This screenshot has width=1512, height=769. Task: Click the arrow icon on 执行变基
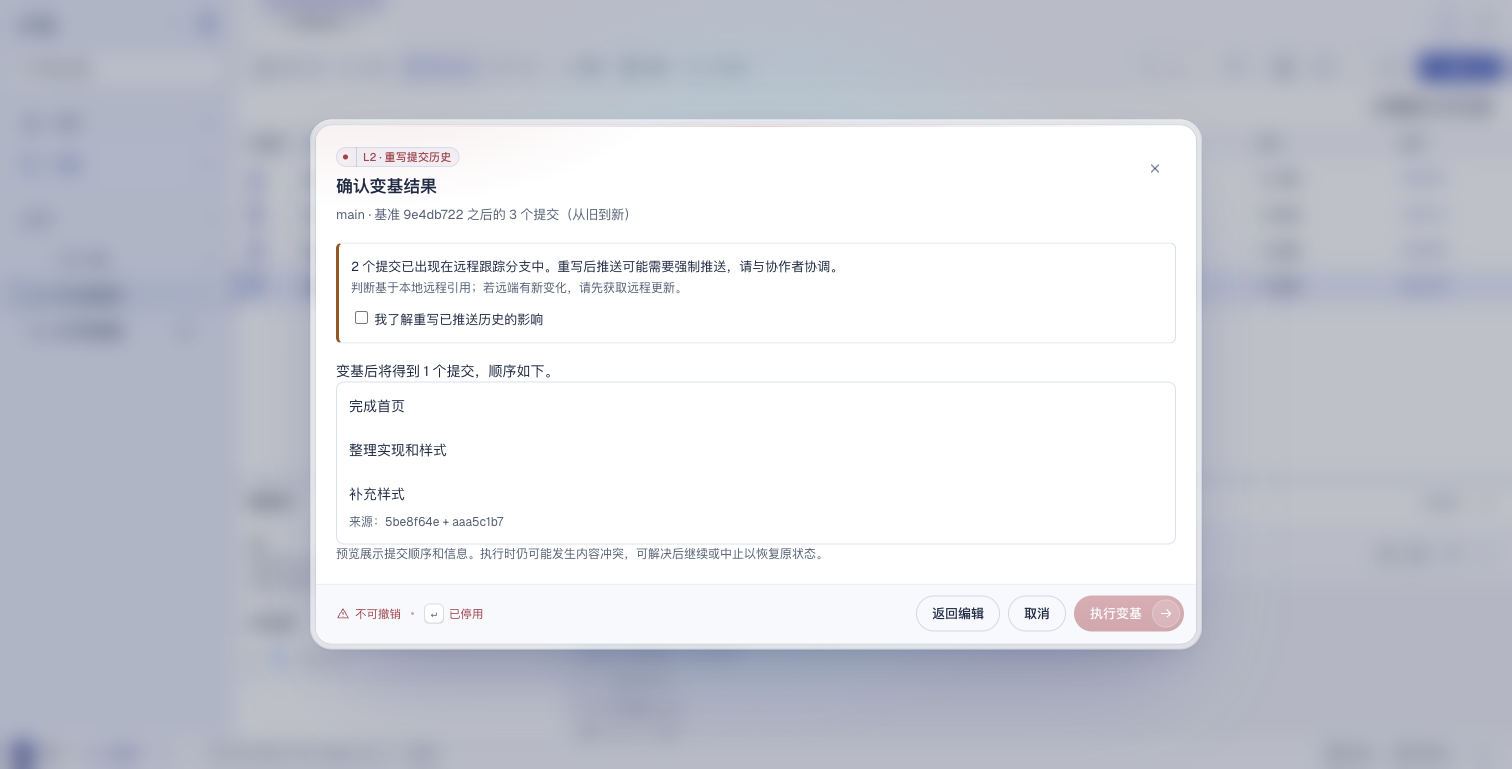point(1166,614)
